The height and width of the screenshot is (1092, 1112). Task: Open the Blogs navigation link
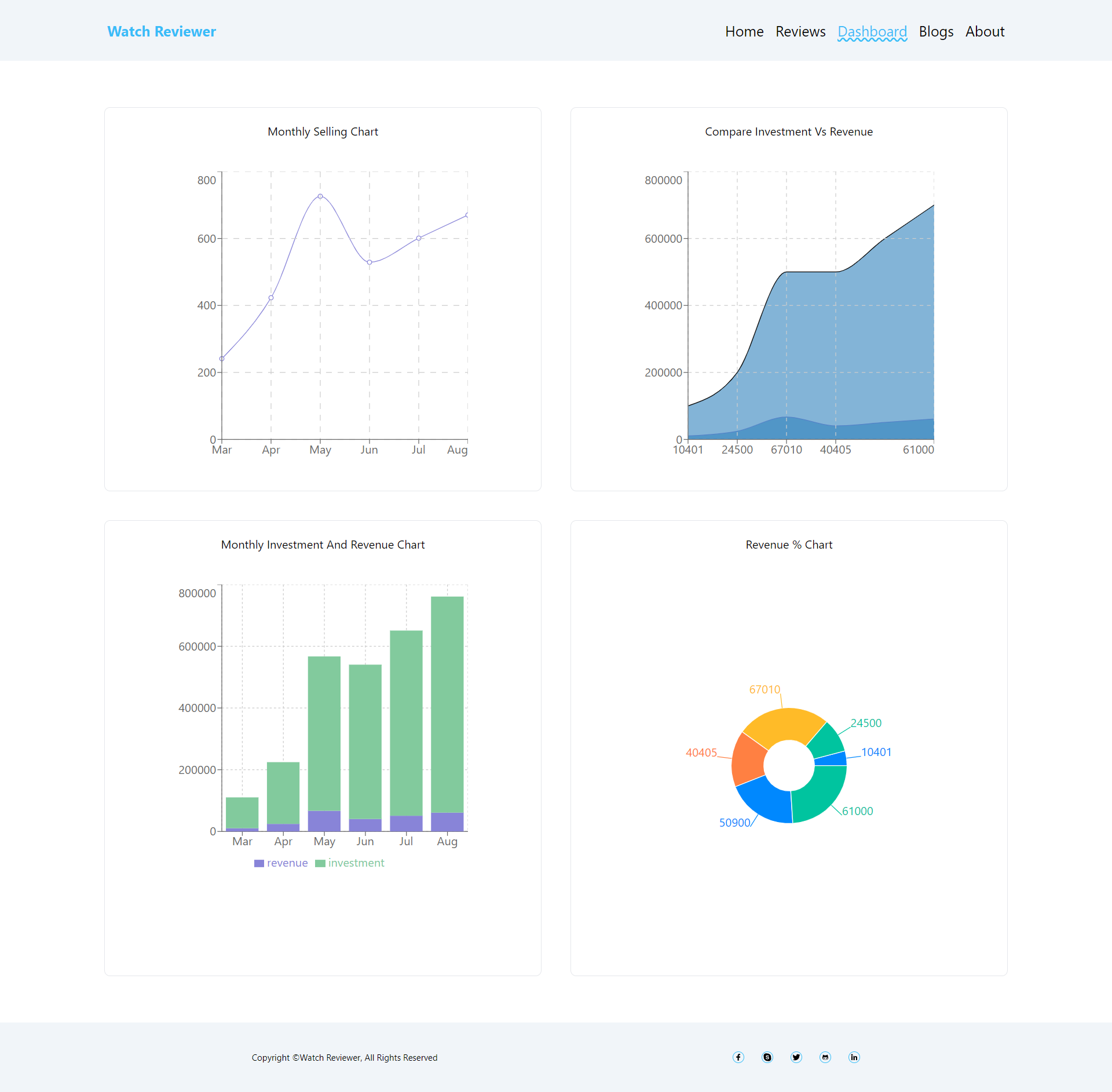pyautogui.click(x=936, y=31)
